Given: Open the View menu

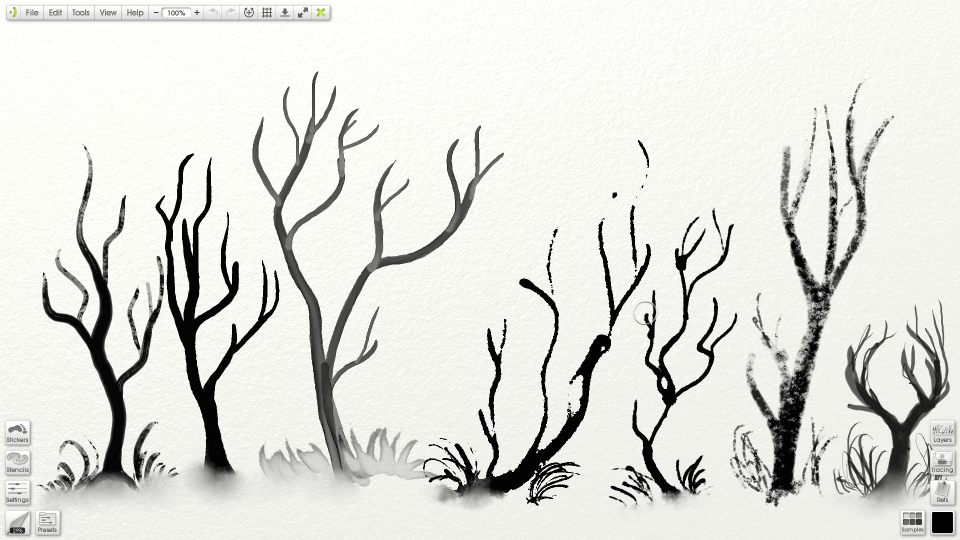Looking at the screenshot, I should 107,13.
